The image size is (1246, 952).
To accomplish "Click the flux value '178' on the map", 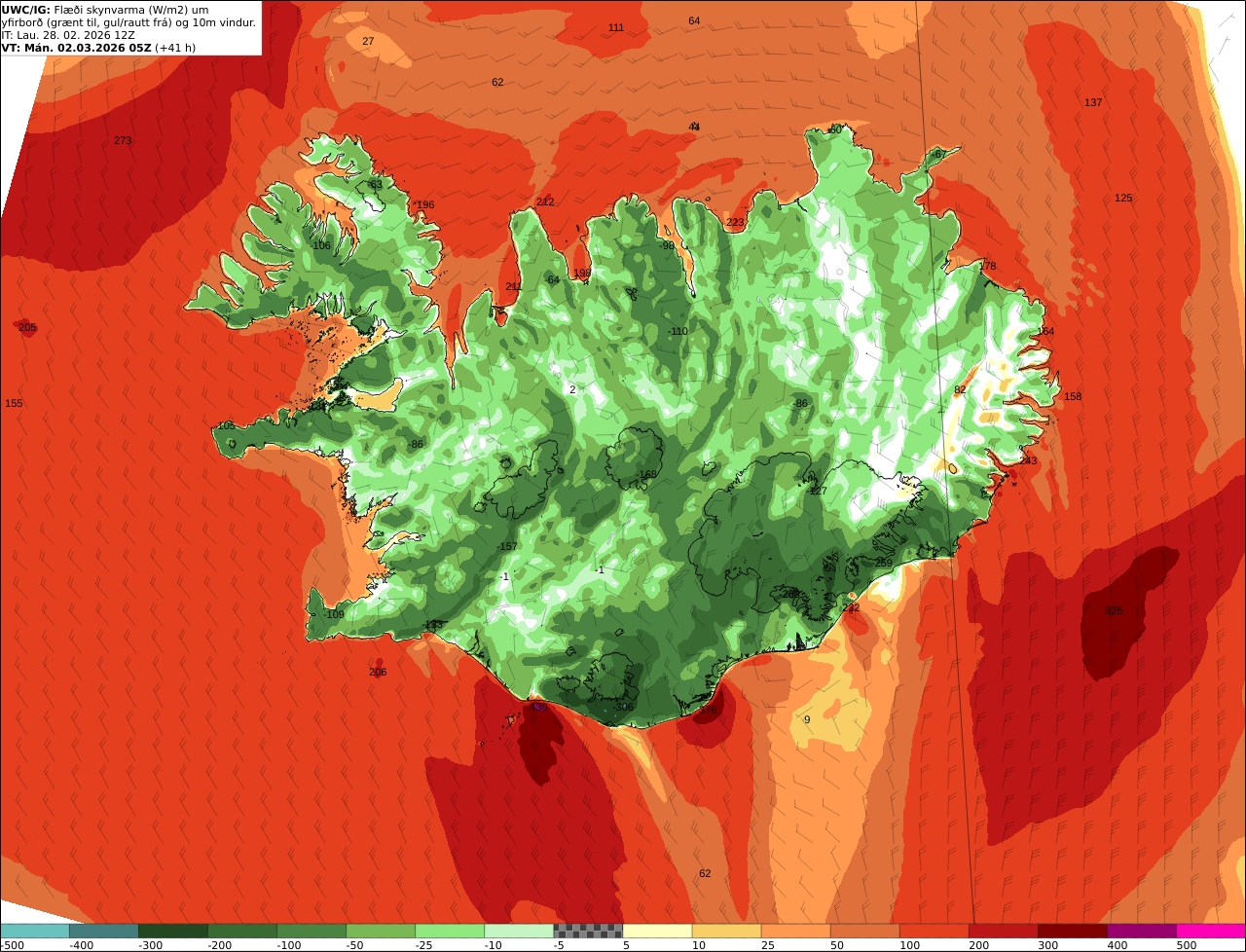I will (987, 266).
